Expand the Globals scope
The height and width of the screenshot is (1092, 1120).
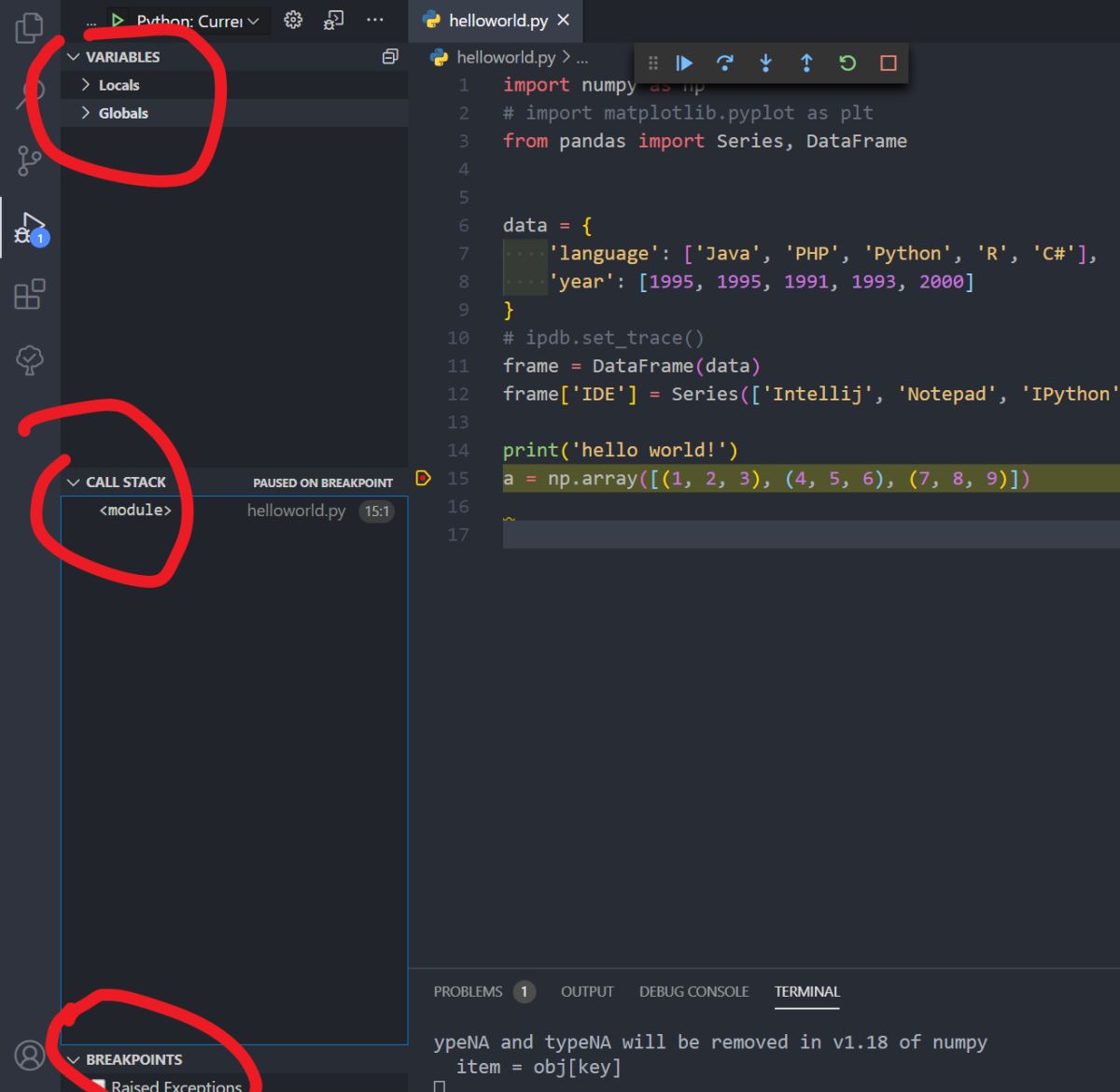click(233, 113)
